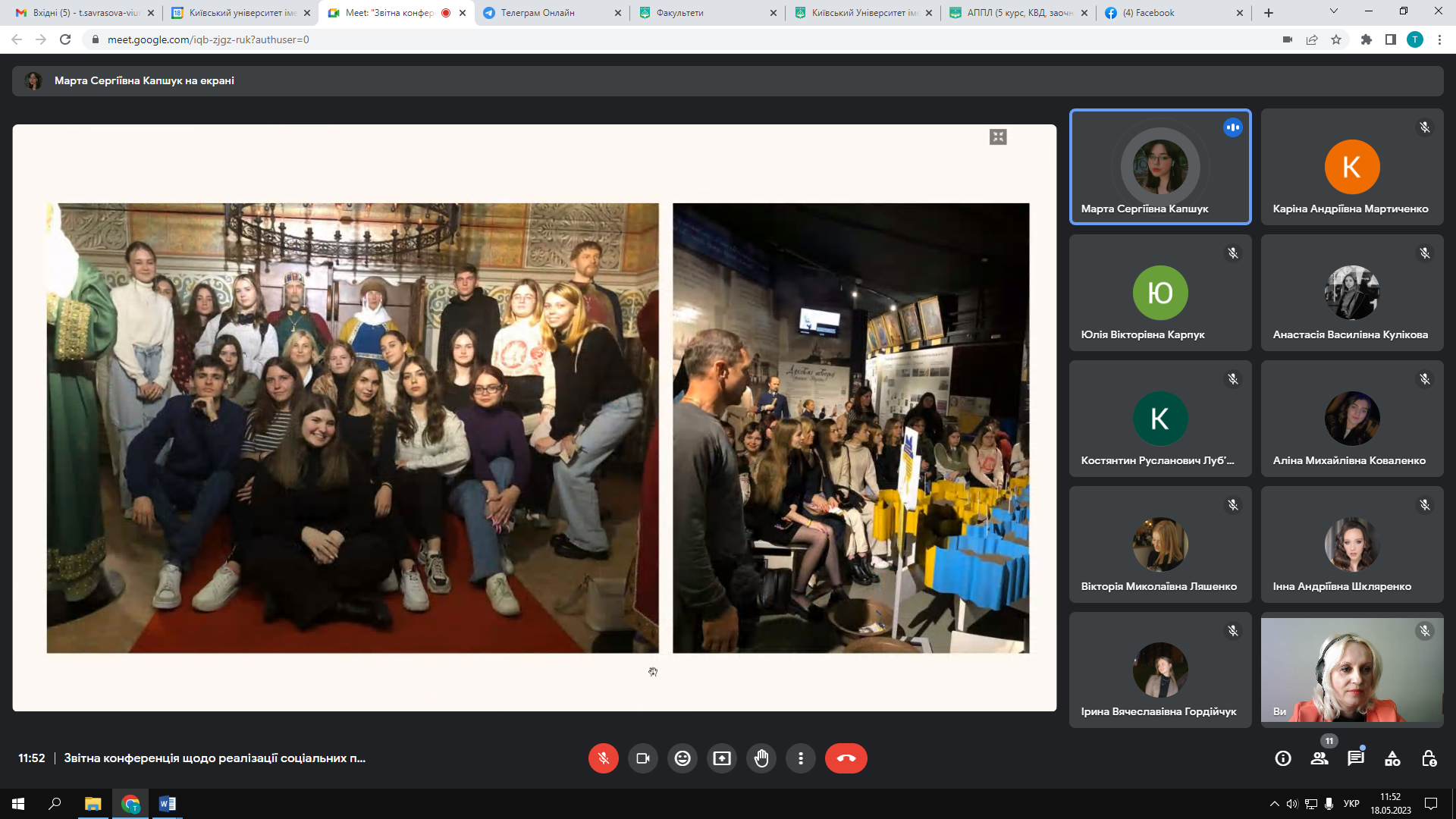
Task: Raise hand in the meeting
Action: [761, 758]
